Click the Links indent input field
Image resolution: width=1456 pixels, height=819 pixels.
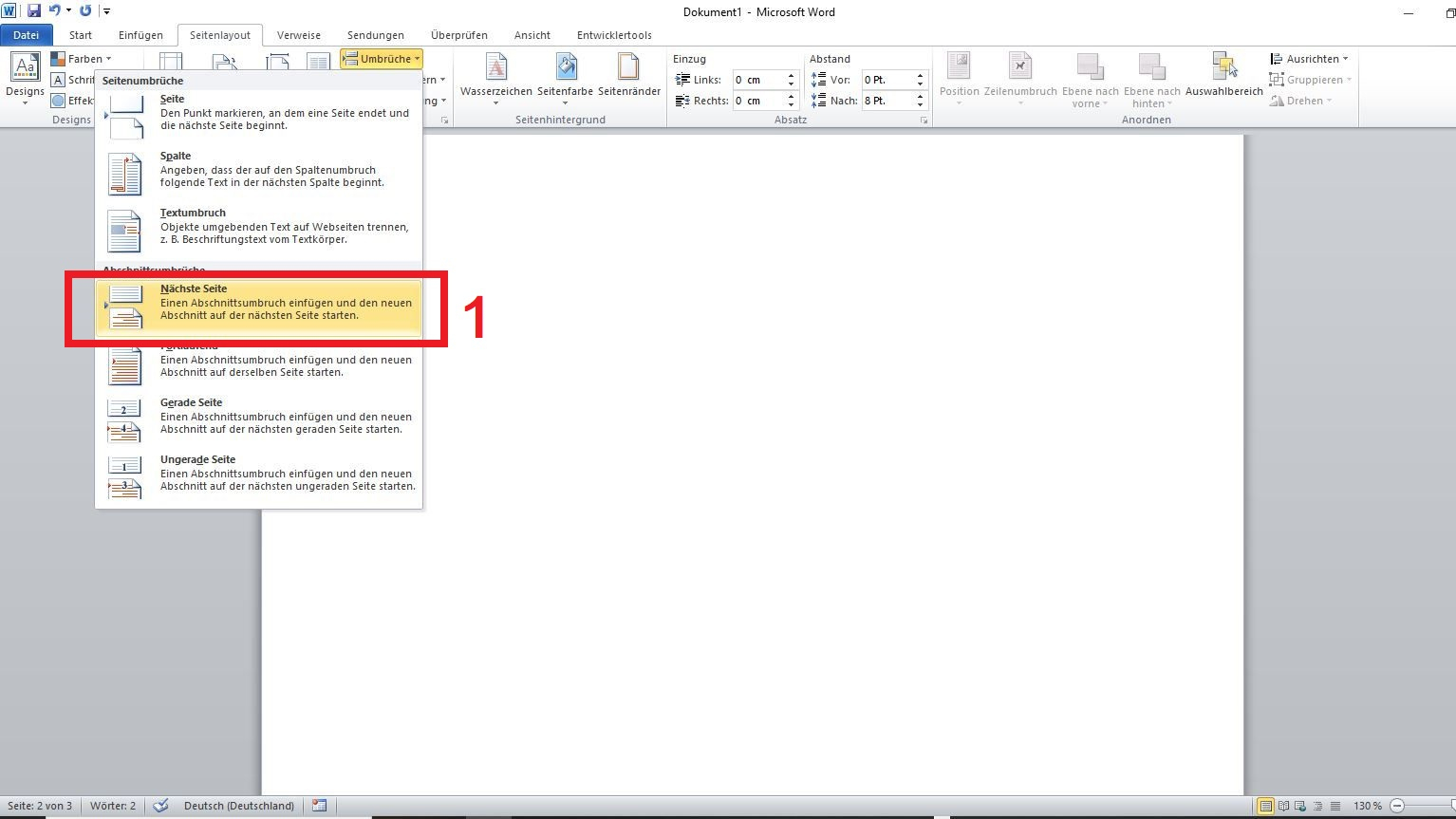coord(757,80)
